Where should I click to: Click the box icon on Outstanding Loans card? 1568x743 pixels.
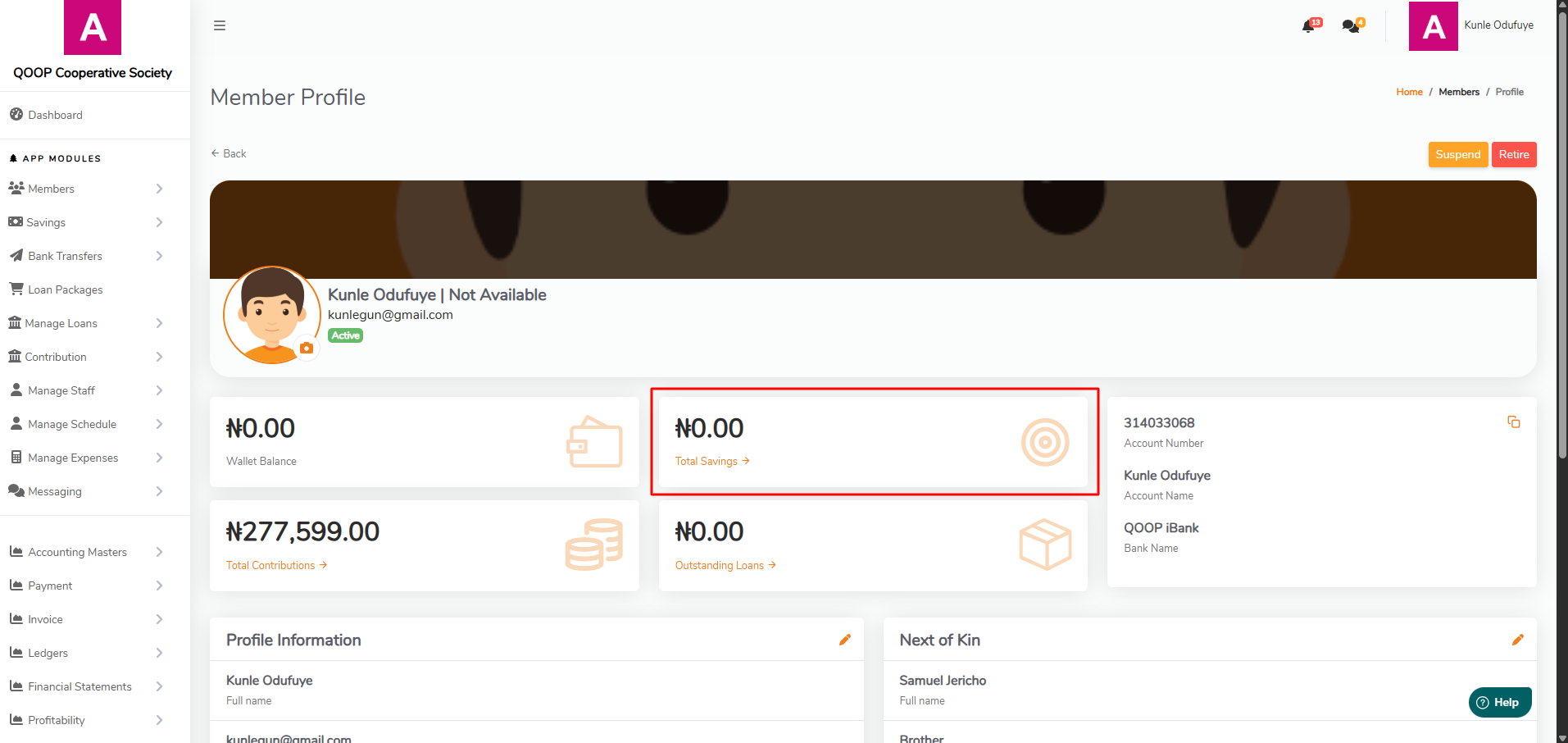click(1045, 545)
